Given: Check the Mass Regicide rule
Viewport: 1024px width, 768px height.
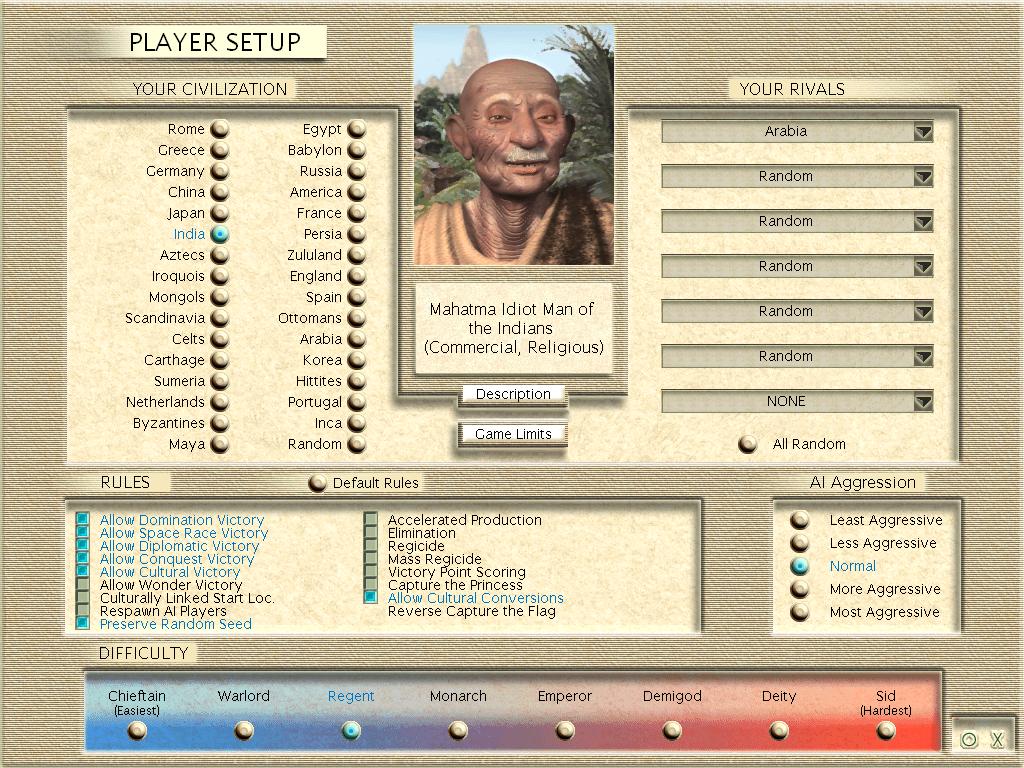Looking at the screenshot, I should pyautogui.click(x=371, y=558).
